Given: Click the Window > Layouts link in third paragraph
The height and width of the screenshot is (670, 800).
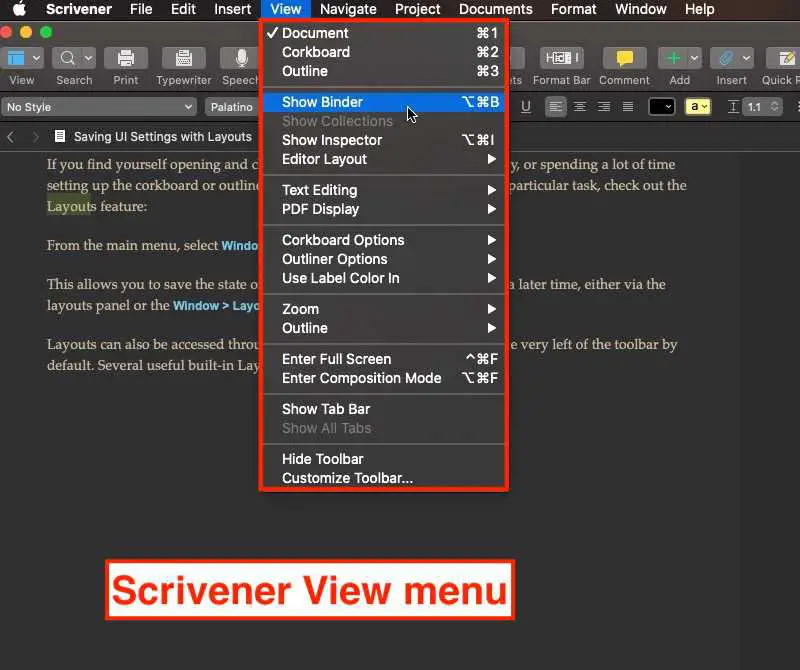Looking at the screenshot, I should coord(216,306).
